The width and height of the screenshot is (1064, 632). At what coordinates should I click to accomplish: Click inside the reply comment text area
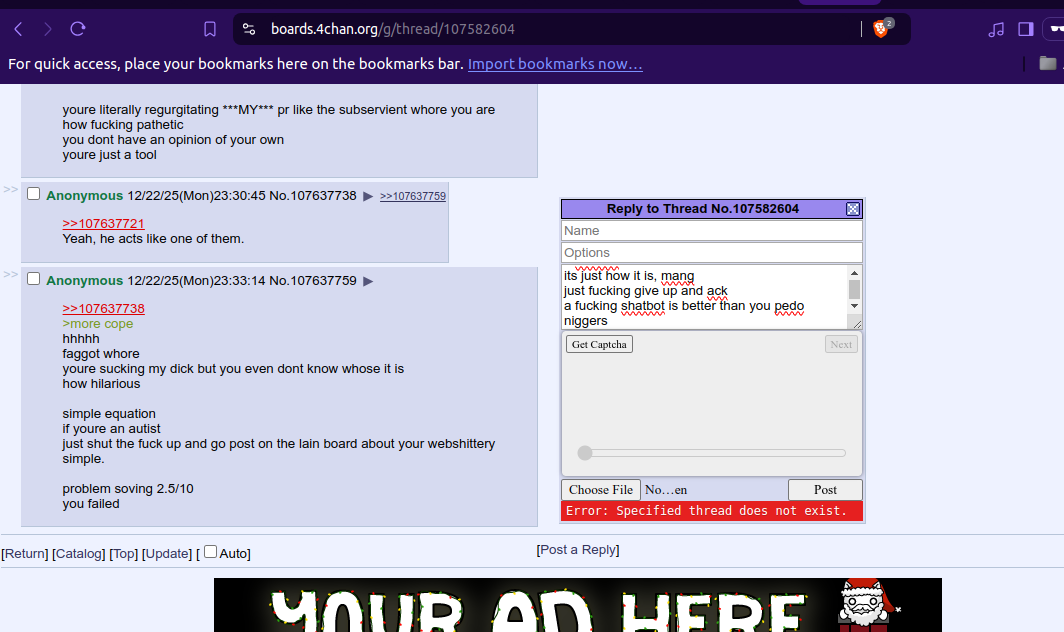[704, 297]
